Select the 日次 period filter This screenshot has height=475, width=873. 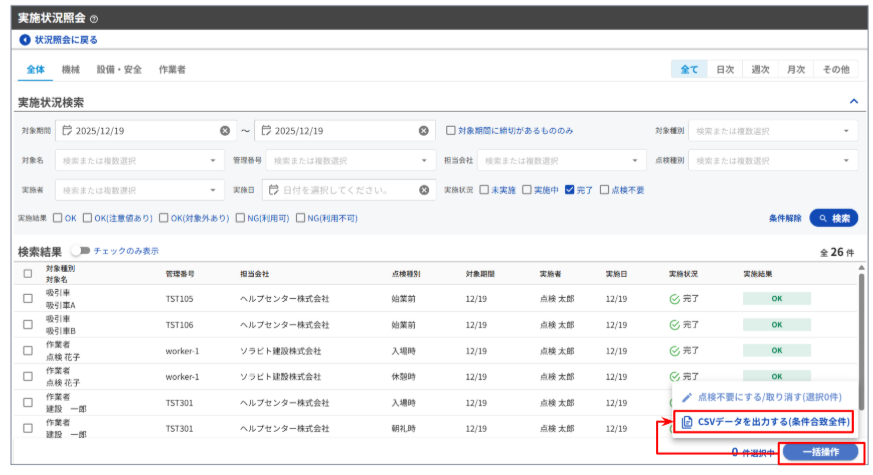pyautogui.click(x=725, y=70)
